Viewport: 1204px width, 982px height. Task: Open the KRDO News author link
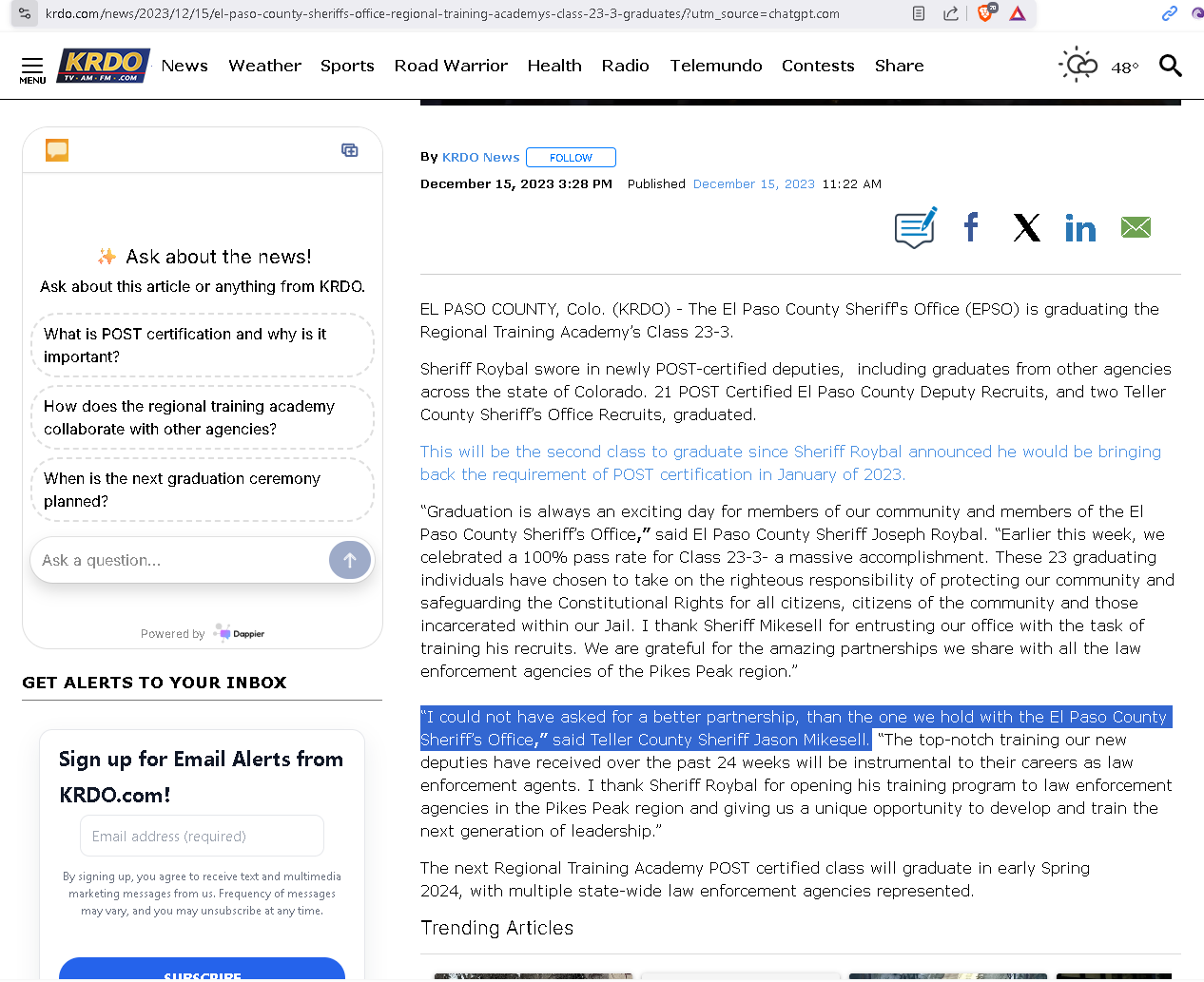(x=480, y=157)
